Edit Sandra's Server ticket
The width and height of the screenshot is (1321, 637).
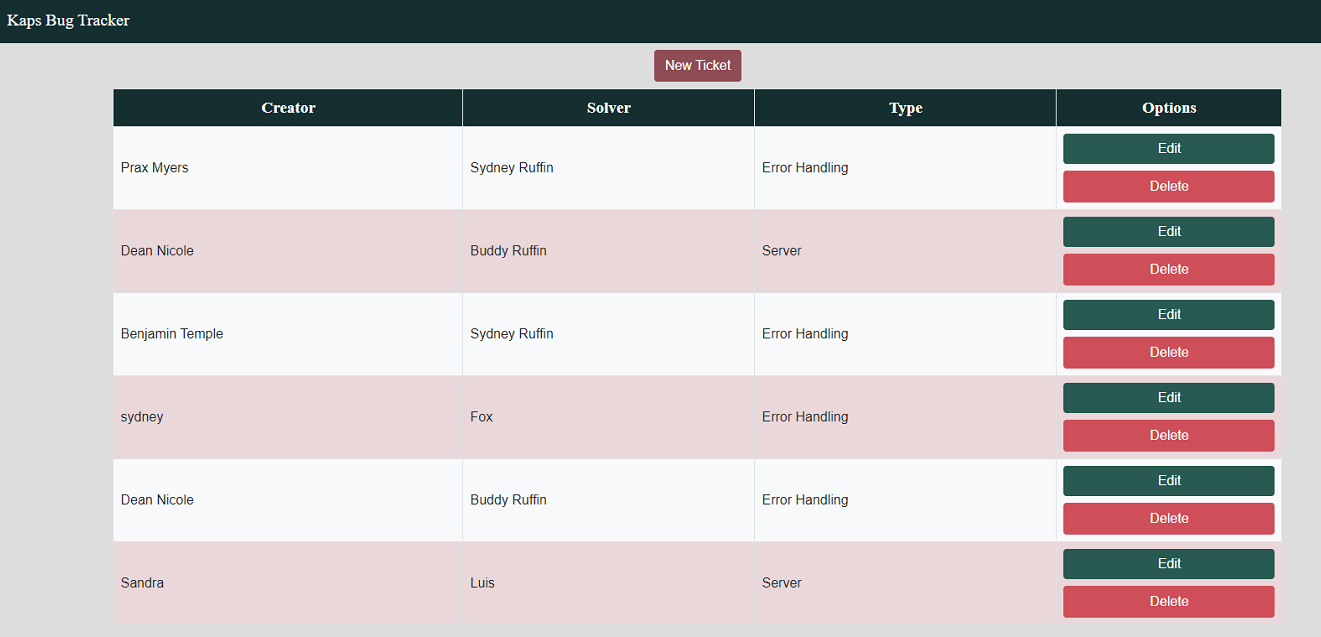pyautogui.click(x=1168, y=563)
